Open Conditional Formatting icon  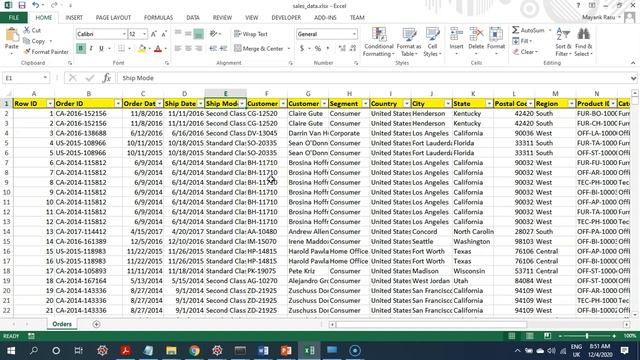[x=379, y=34]
